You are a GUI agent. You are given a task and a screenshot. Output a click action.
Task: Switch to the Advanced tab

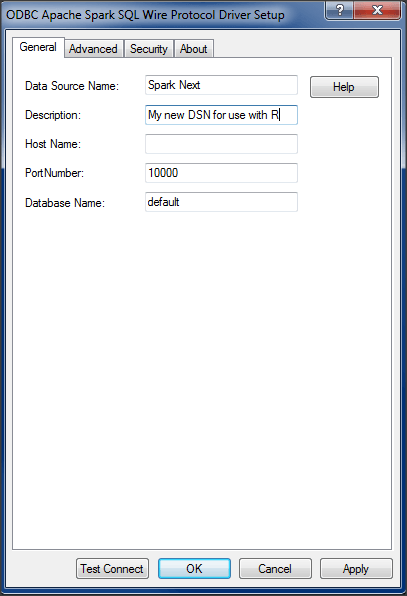[93, 49]
